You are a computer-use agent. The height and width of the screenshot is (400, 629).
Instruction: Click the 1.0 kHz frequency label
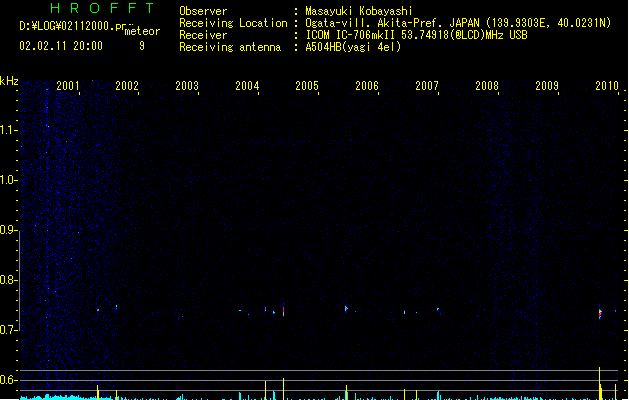[x=8, y=180]
